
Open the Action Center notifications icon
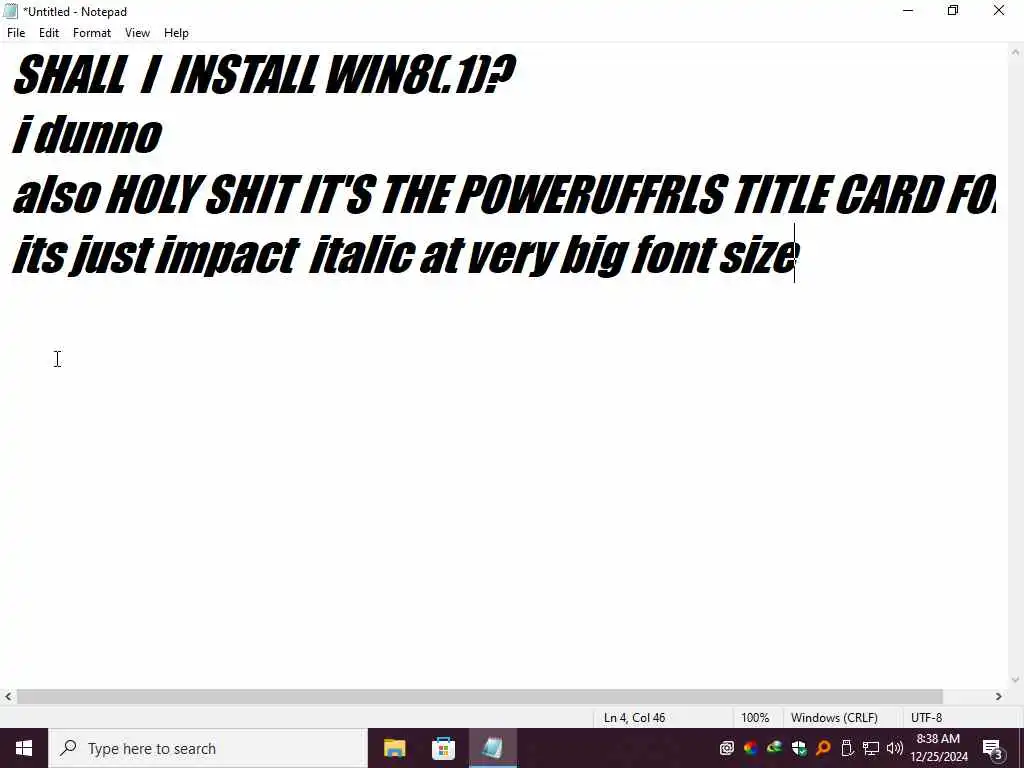coord(992,749)
